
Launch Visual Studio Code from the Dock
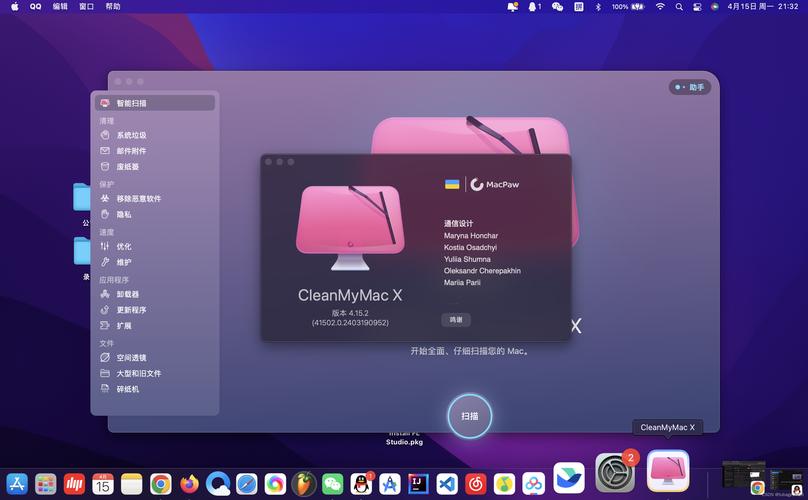click(447, 484)
